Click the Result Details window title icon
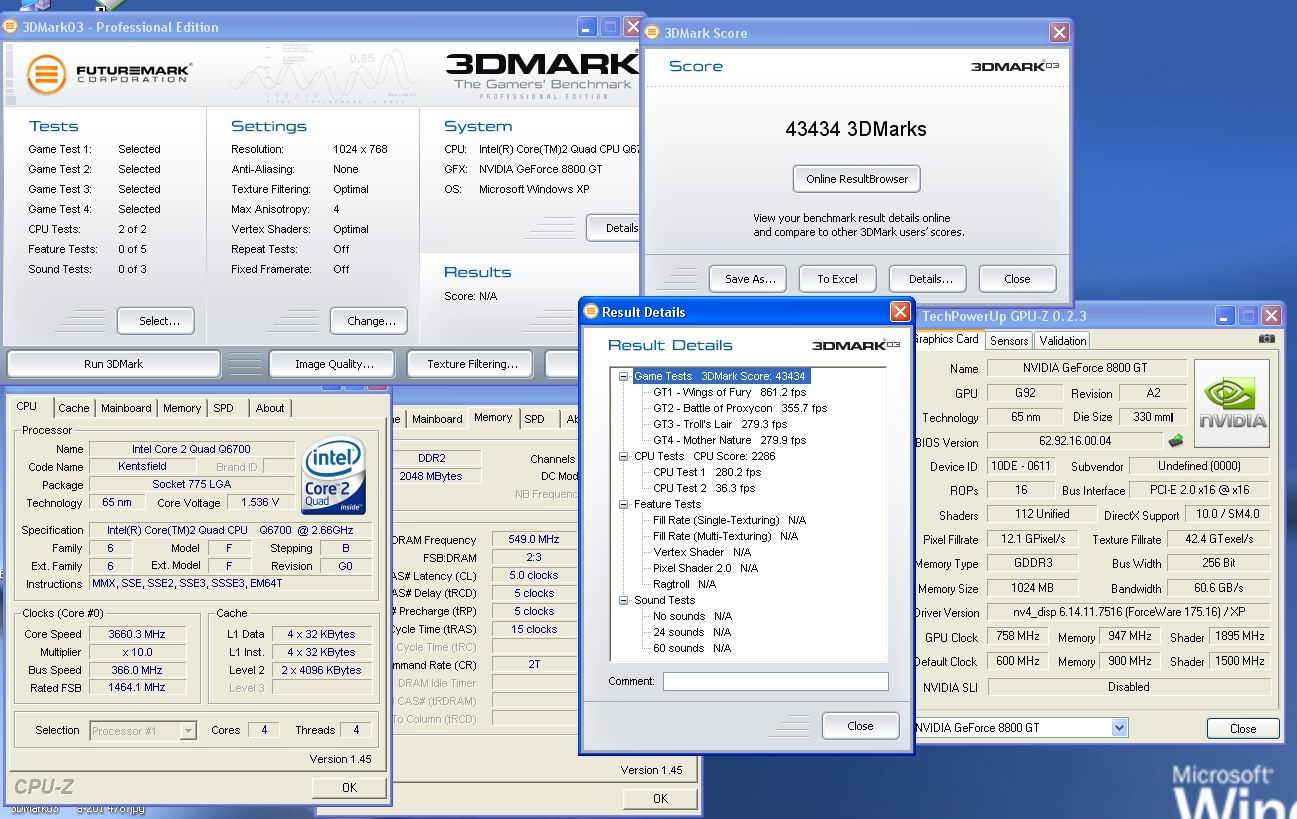 590,311
